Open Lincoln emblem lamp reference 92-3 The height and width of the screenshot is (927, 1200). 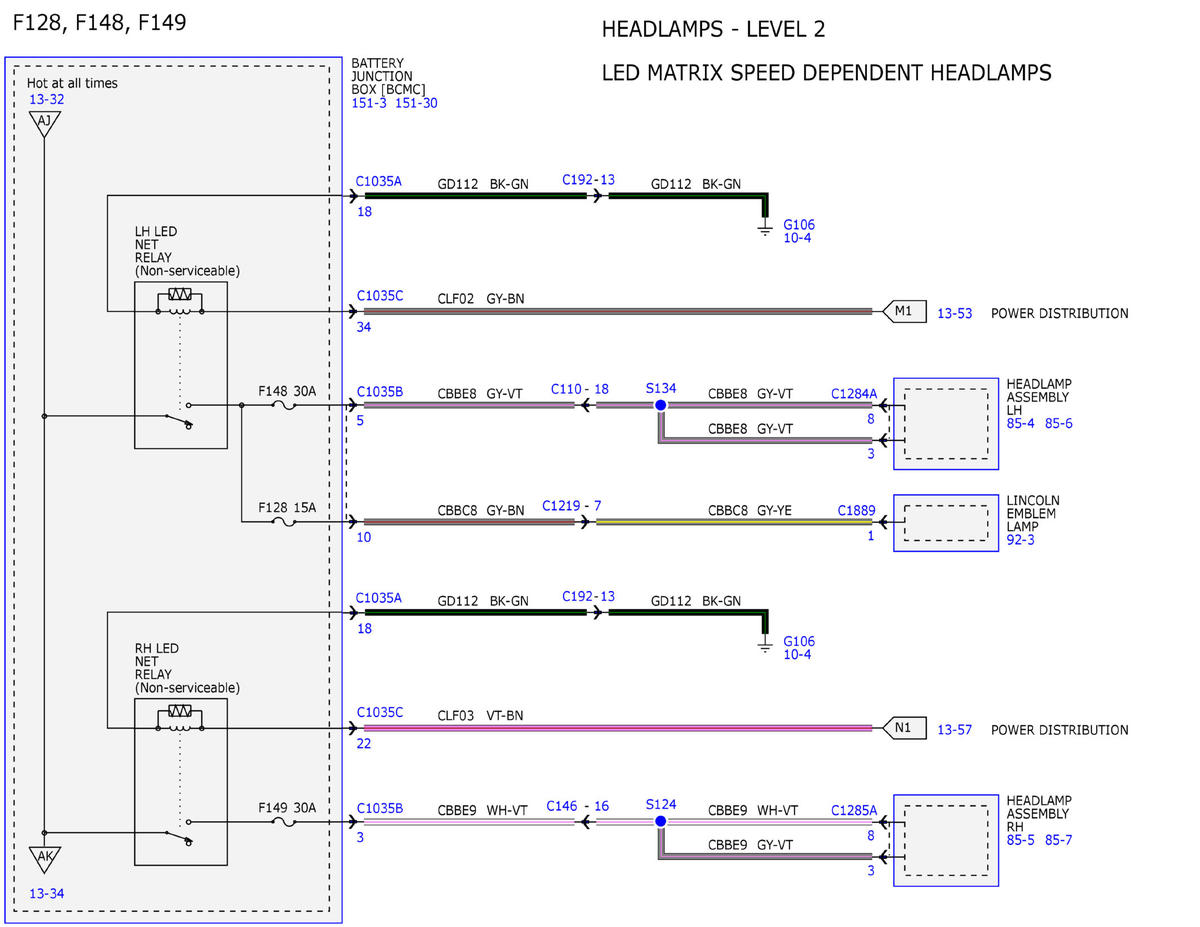(x=1021, y=541)
